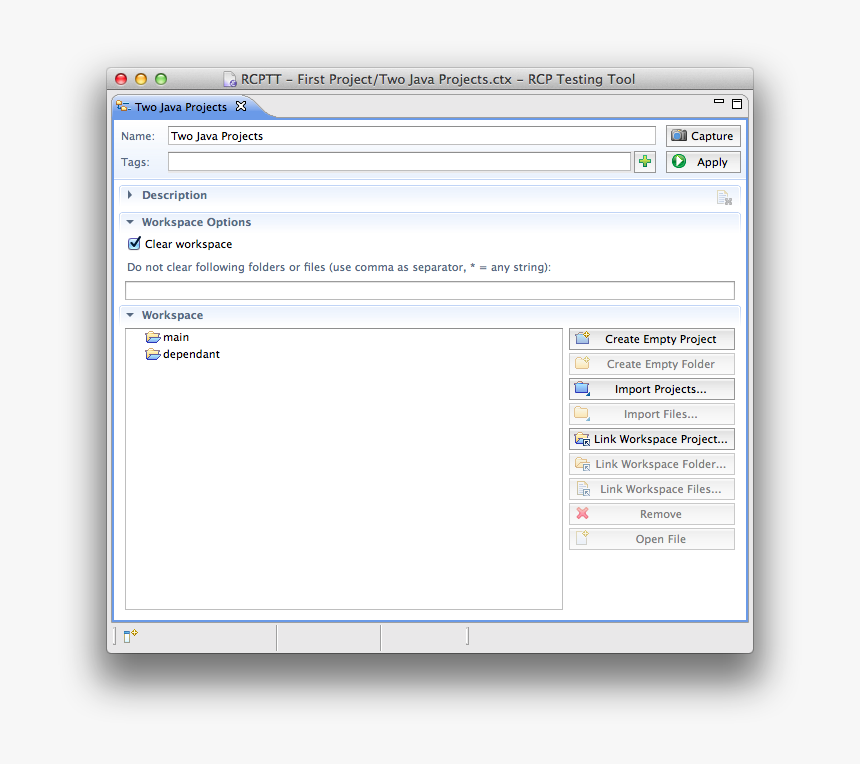Select the dependant project folder
Viewport: 860px width, 764px height.
click(x=190, y=354)
